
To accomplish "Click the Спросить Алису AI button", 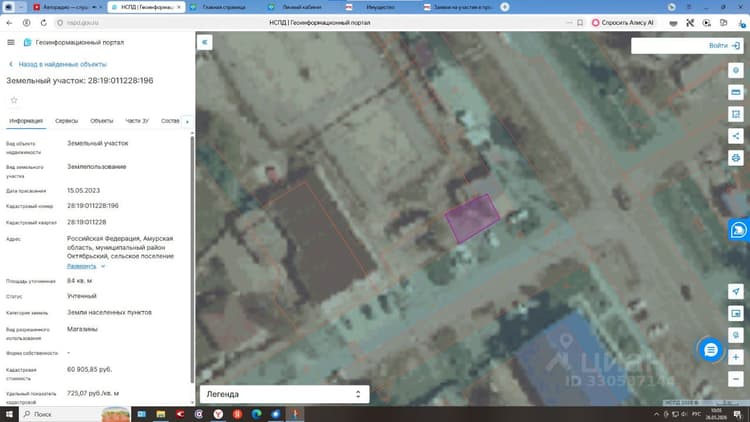I will pyautogui.click(x=623, y=22).
